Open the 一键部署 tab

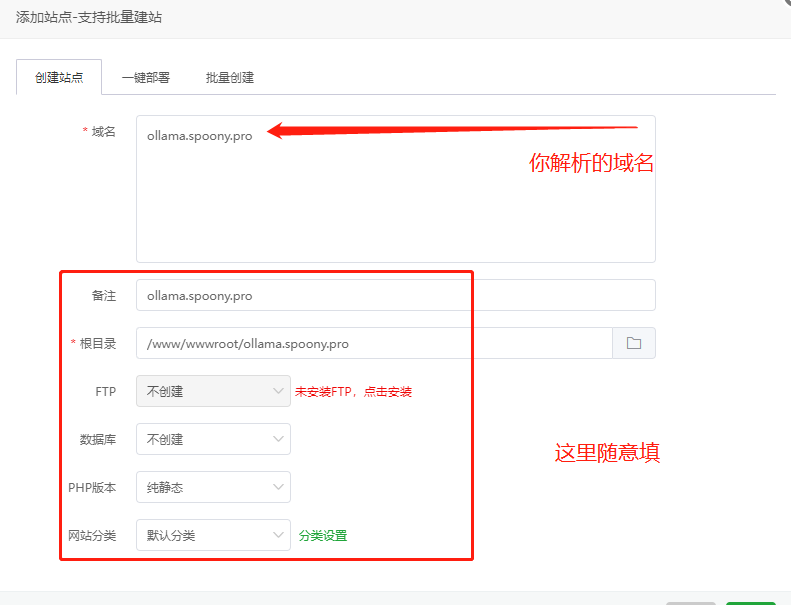tap(146, 77)
